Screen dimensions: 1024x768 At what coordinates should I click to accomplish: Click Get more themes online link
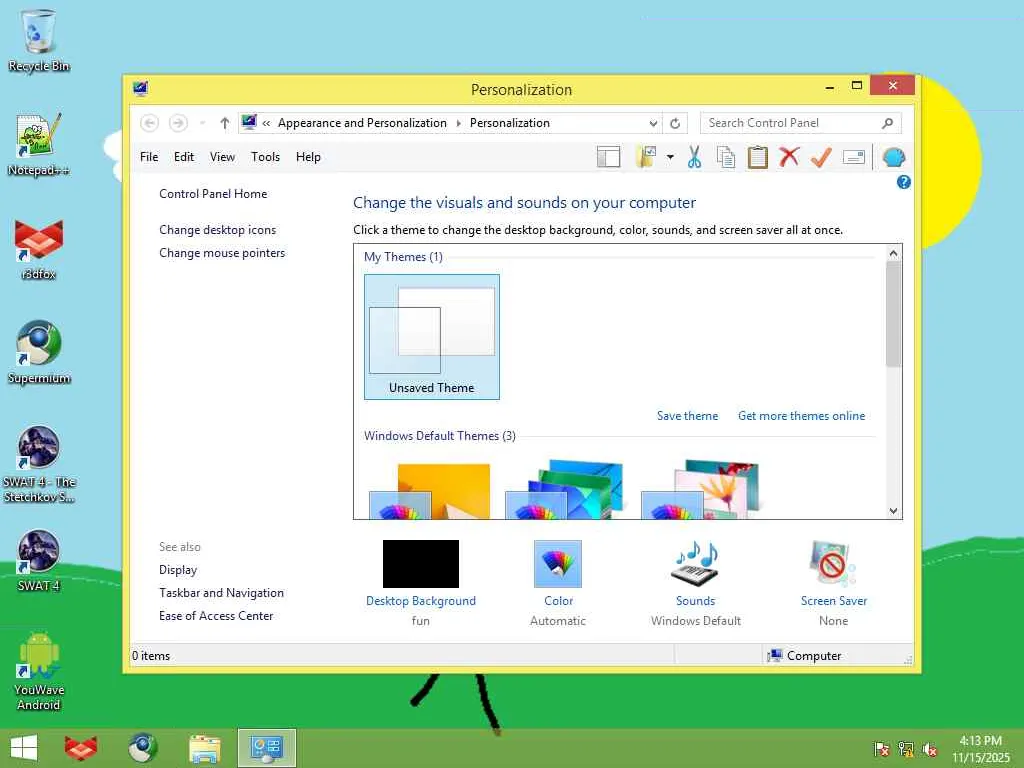[801, 416]
